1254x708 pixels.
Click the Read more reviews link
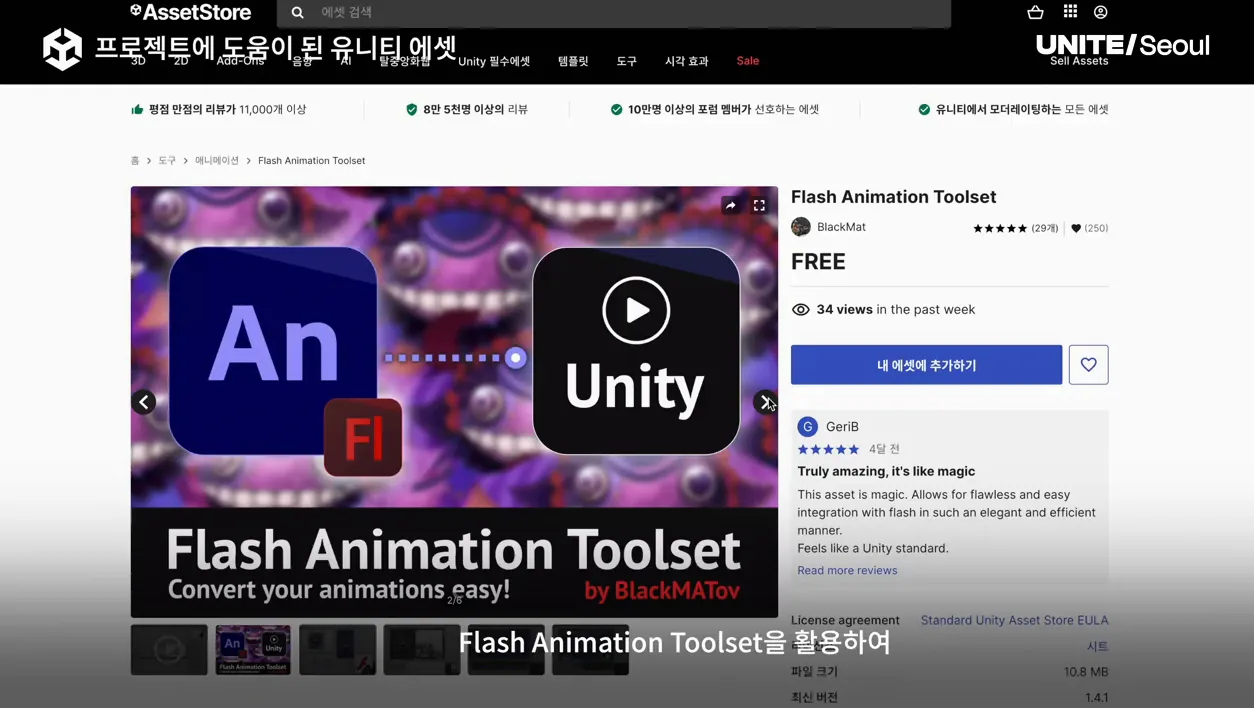point(847,570)
